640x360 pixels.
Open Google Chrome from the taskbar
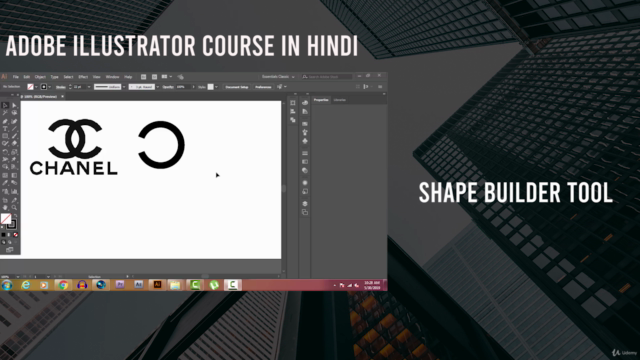(63, 285)
